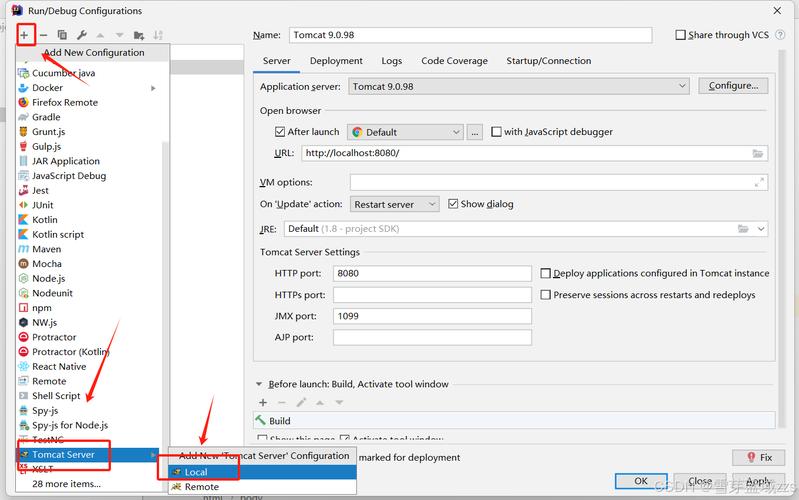Open Application server dropdown
The width and height of the screenshot is (799, 500).
tap(519, 87)
